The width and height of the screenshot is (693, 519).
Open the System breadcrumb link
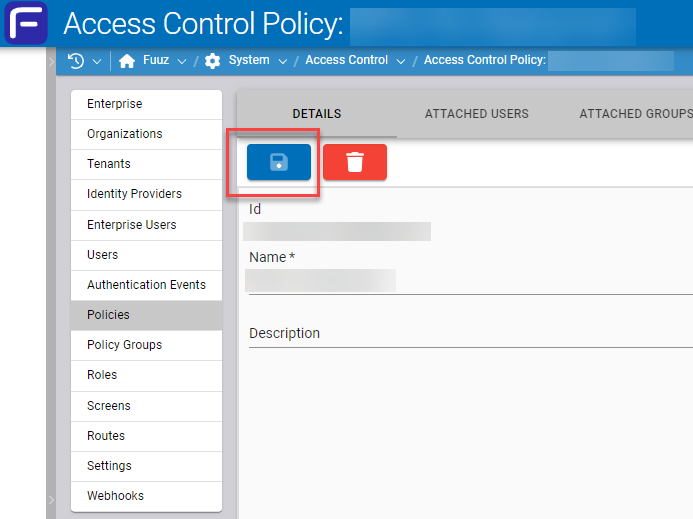(249, 60)
